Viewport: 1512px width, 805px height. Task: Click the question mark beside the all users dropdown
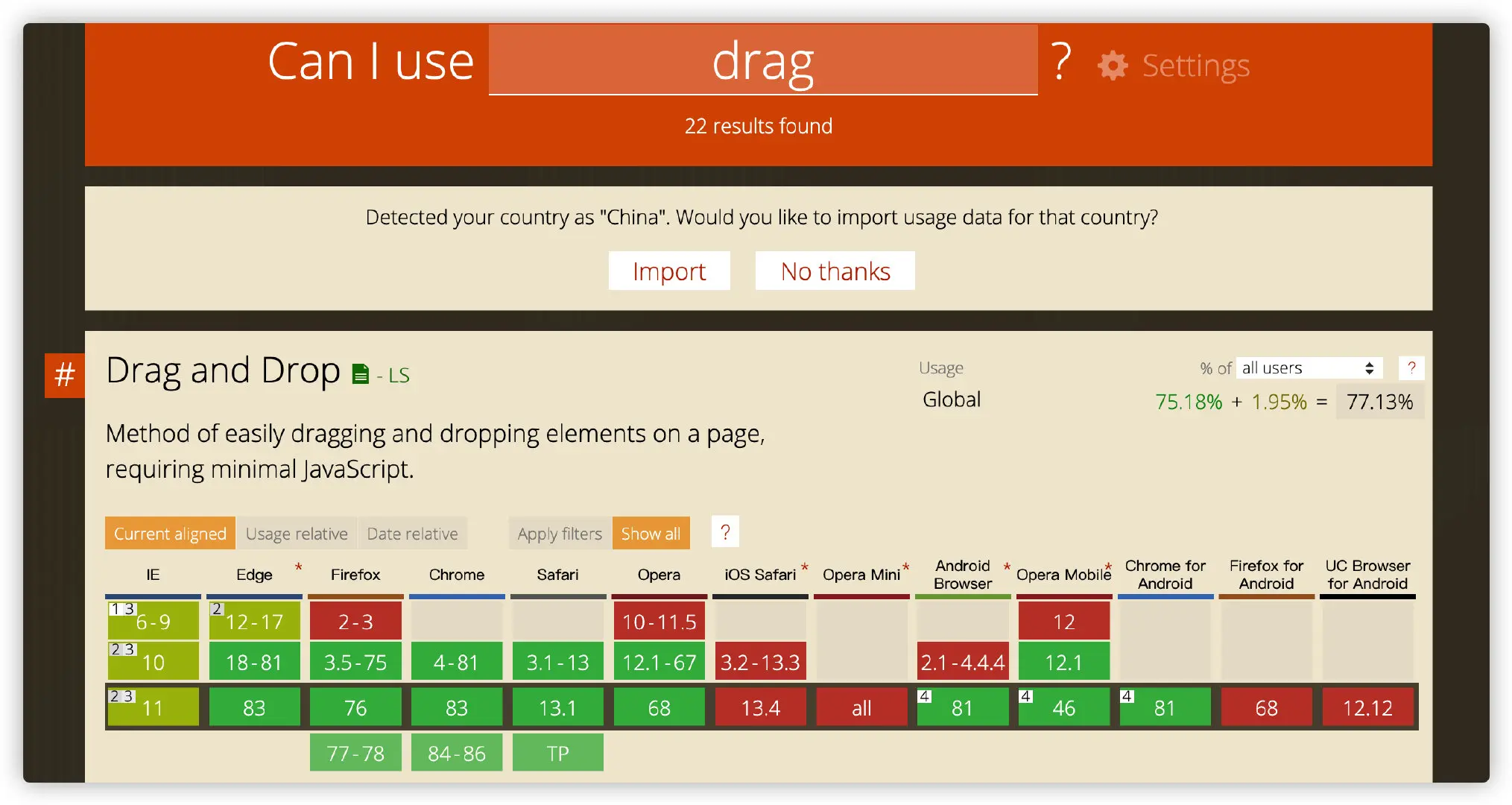(1411, 367)
